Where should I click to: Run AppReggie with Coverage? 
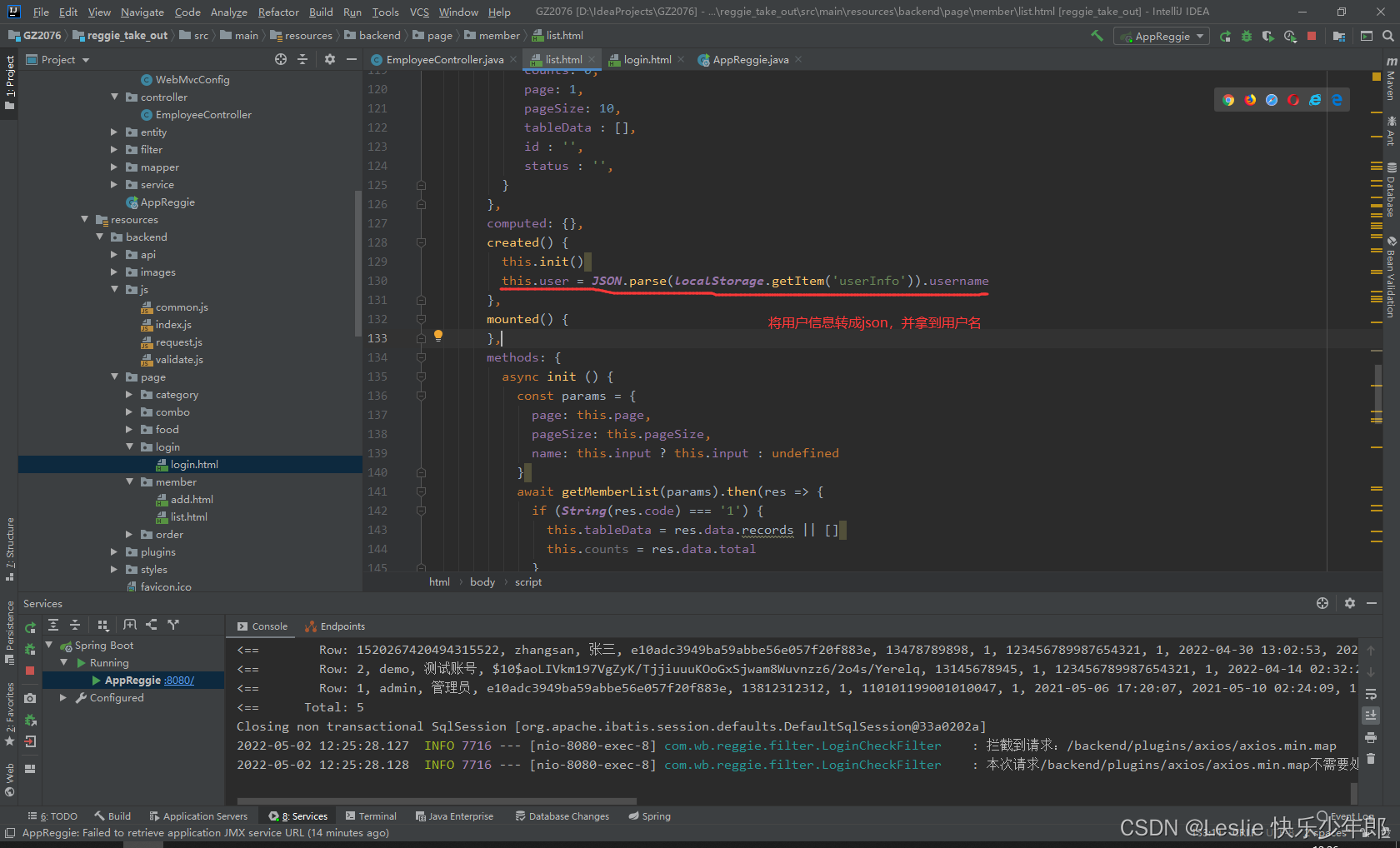click(1268, 36)
